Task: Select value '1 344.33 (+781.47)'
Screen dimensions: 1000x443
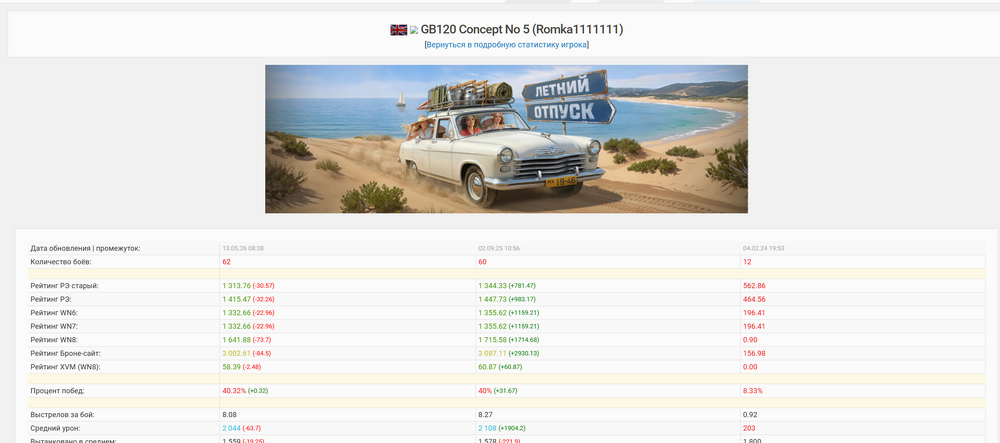Action: tap(508, 286)
